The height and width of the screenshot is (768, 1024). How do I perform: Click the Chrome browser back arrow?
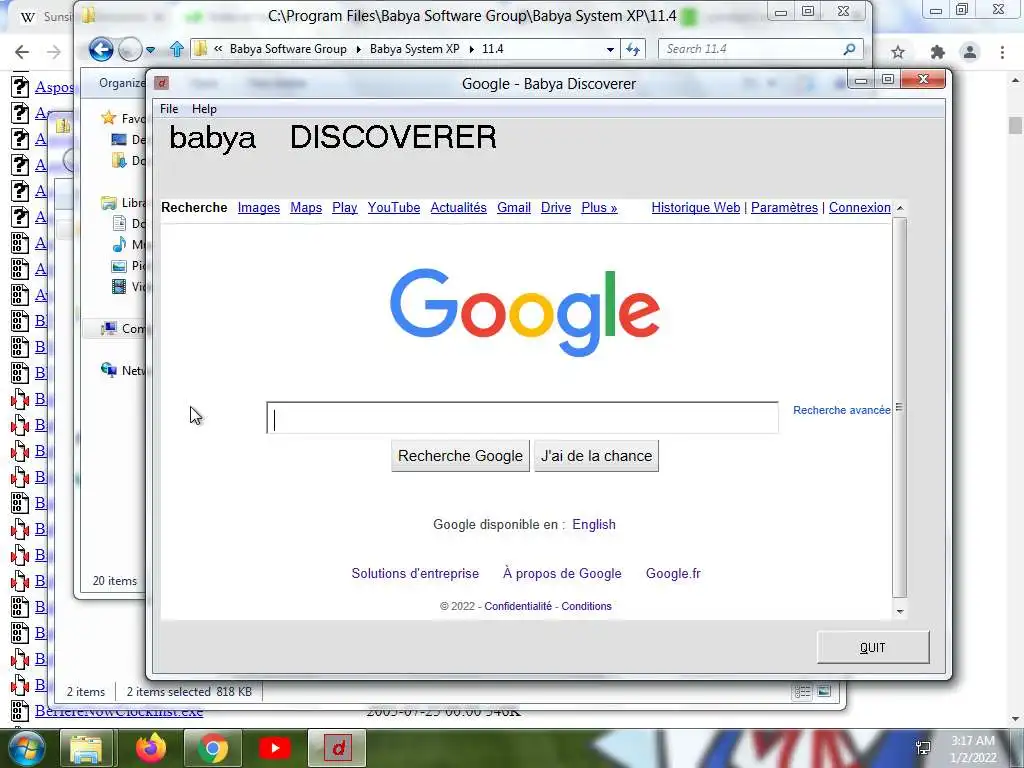pos(22,52)
